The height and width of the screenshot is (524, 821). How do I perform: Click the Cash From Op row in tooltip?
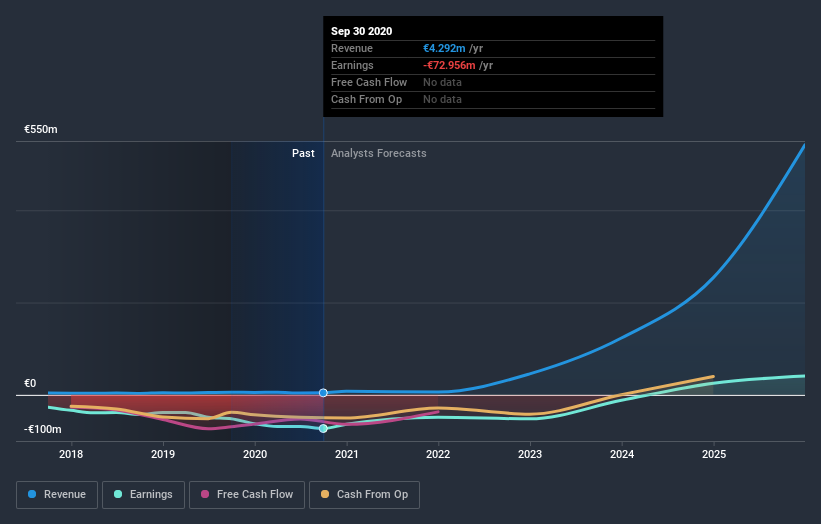[493, 99]
